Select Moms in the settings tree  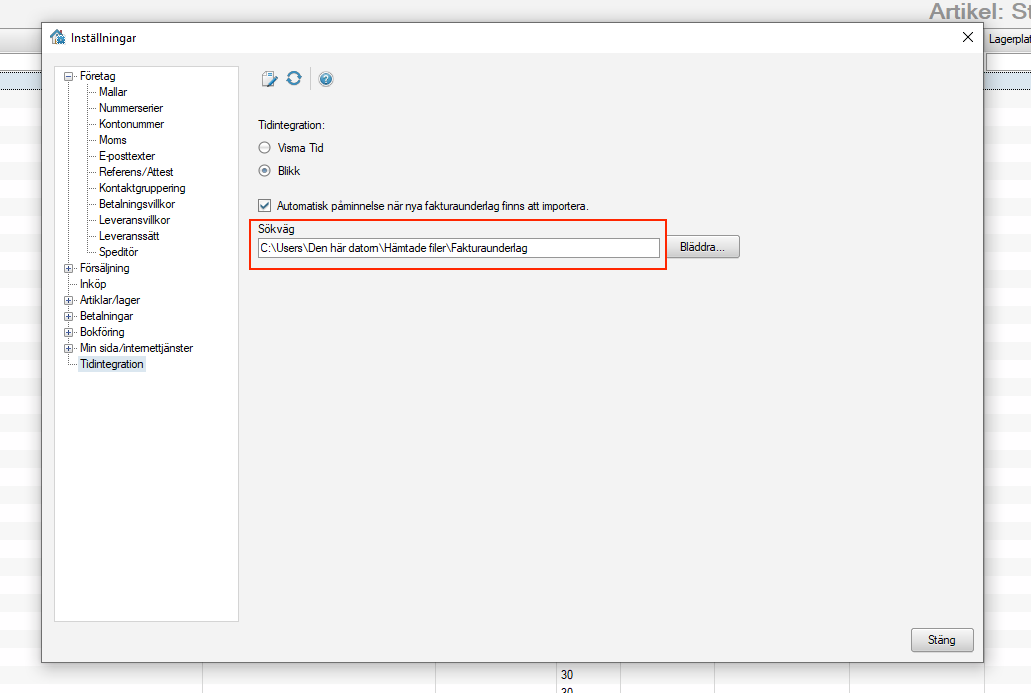tap(112, 140)
